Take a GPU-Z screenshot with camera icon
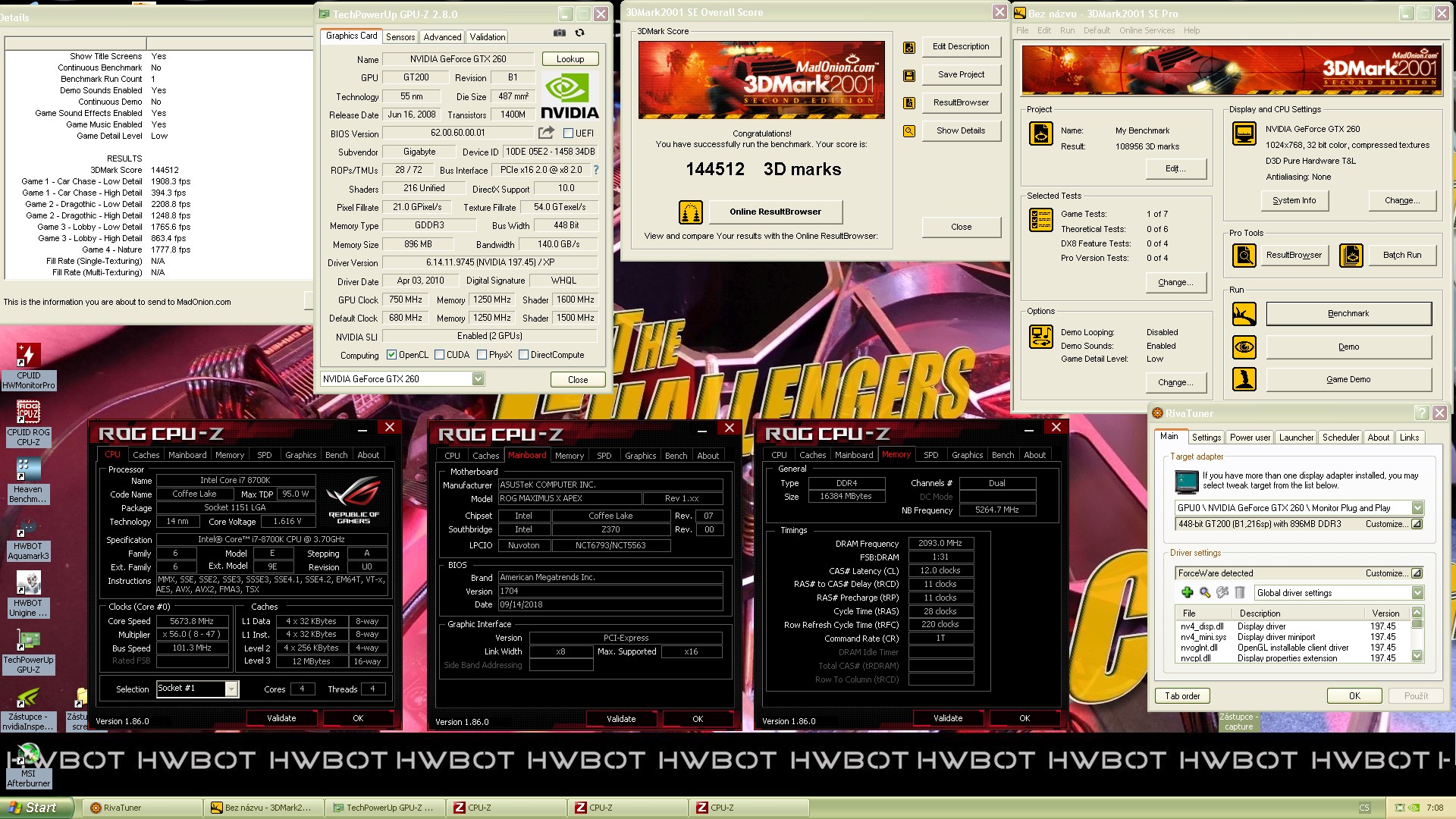 pos(559,33)
